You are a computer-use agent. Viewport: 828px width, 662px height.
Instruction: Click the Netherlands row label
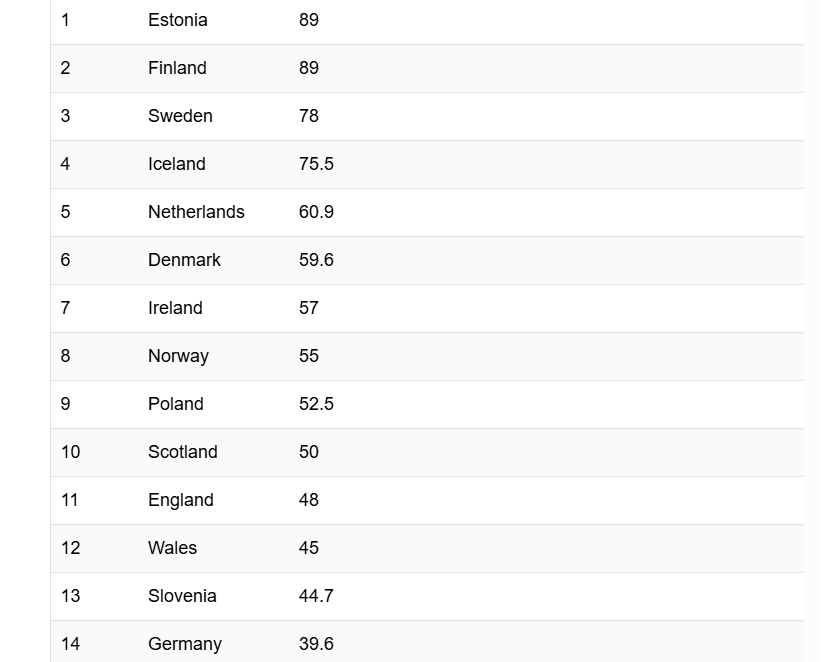point(196,212)
